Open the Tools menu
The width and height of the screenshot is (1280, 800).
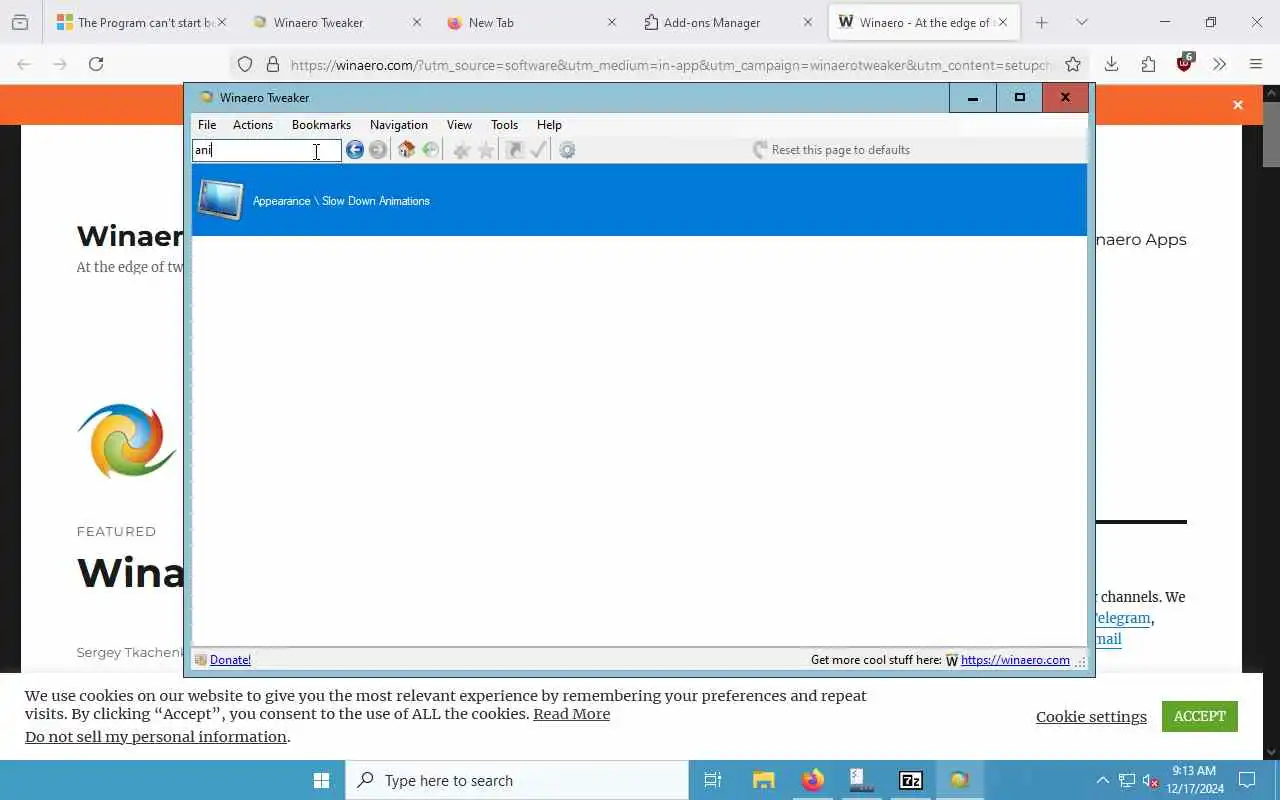pyautogui.click(x=505, y=125)
